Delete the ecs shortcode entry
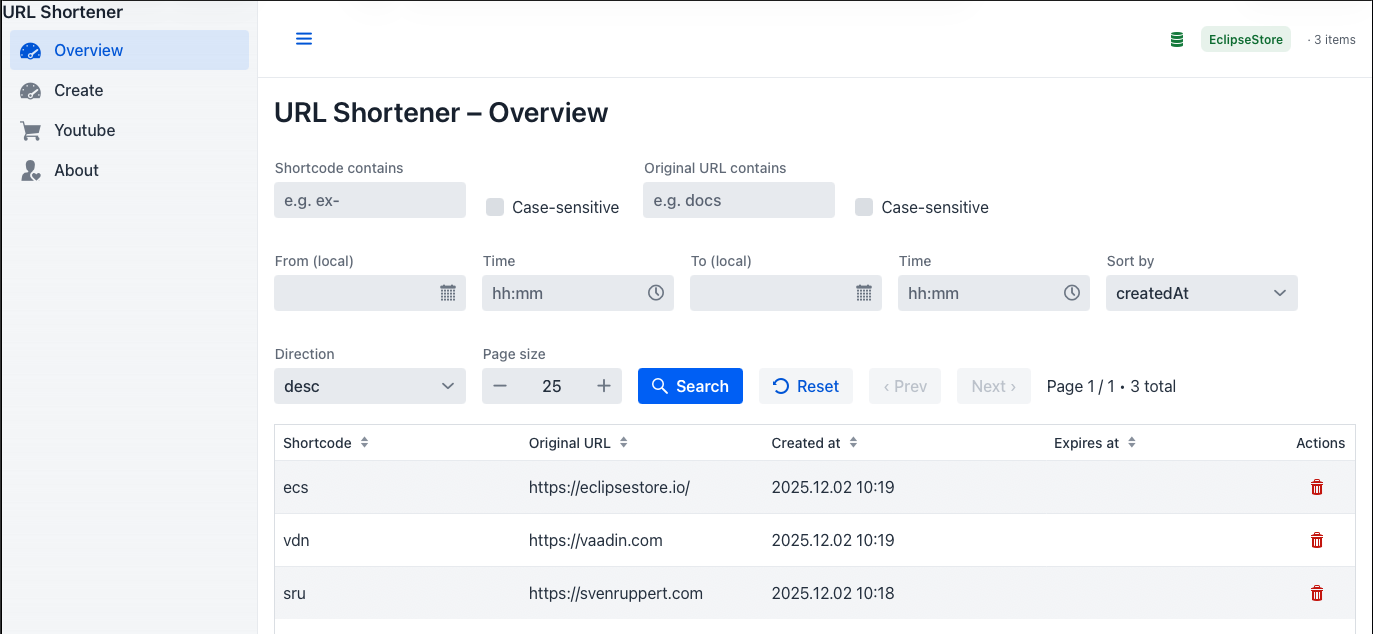The image size is (1373, 634). (x=1316, y=487)
